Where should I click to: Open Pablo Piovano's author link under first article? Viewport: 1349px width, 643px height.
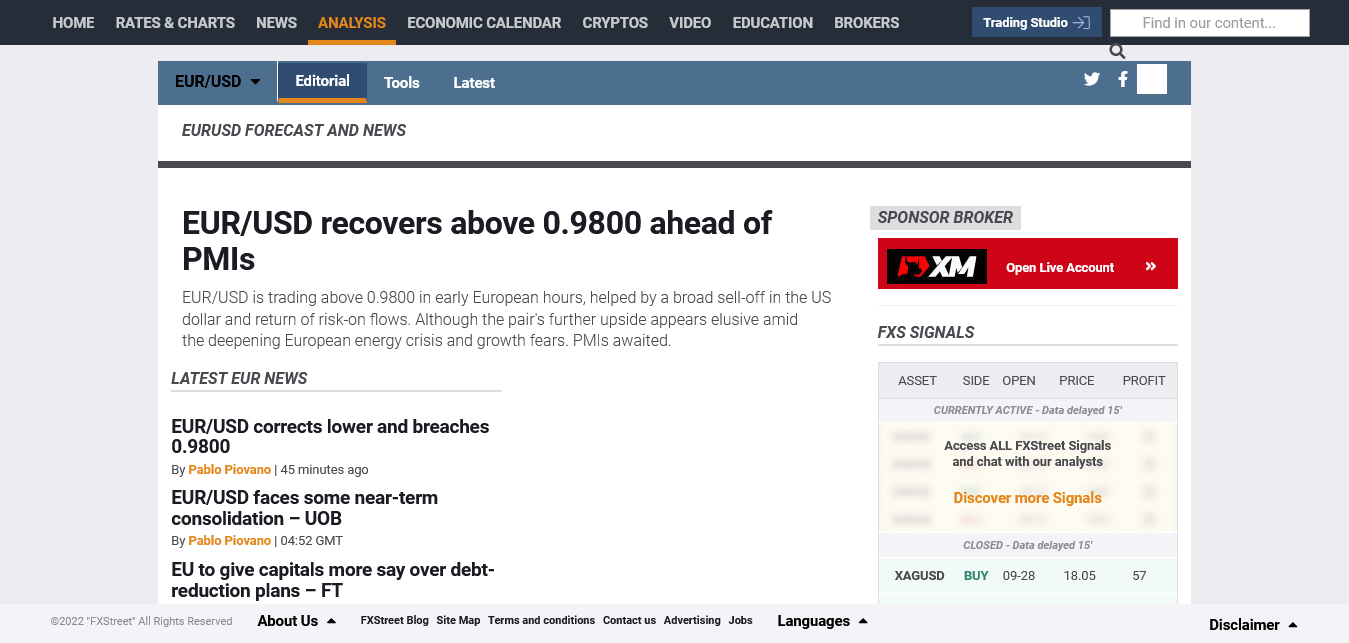tap(229, 470)
